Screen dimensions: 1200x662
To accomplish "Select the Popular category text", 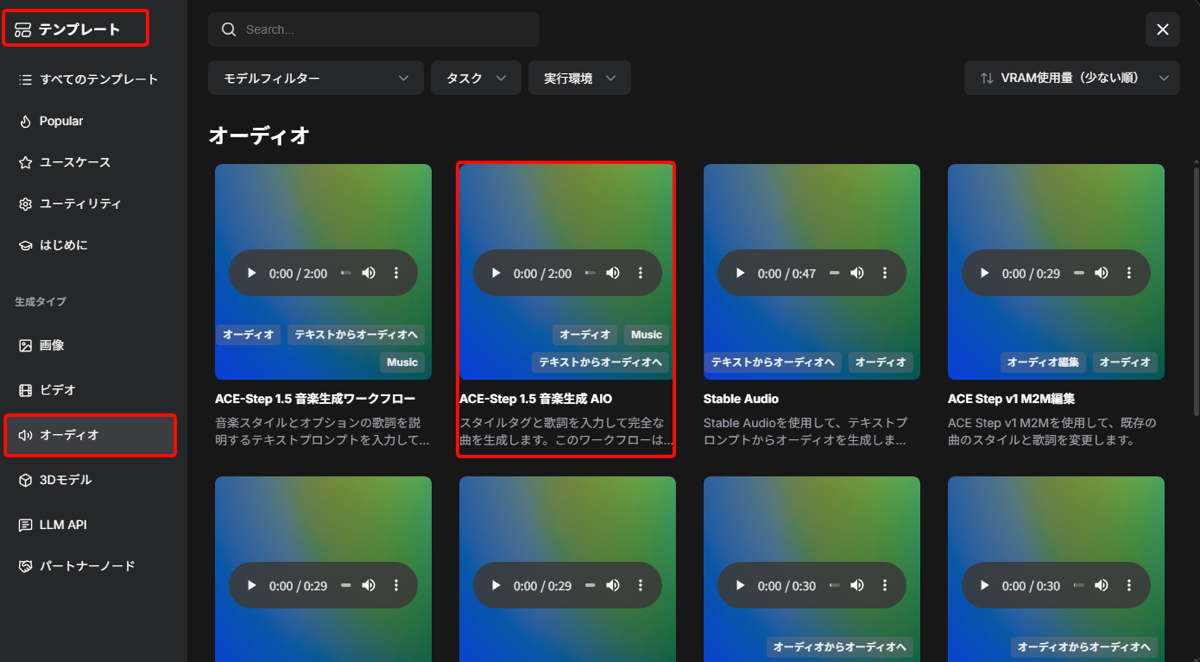I will (61, 121).
